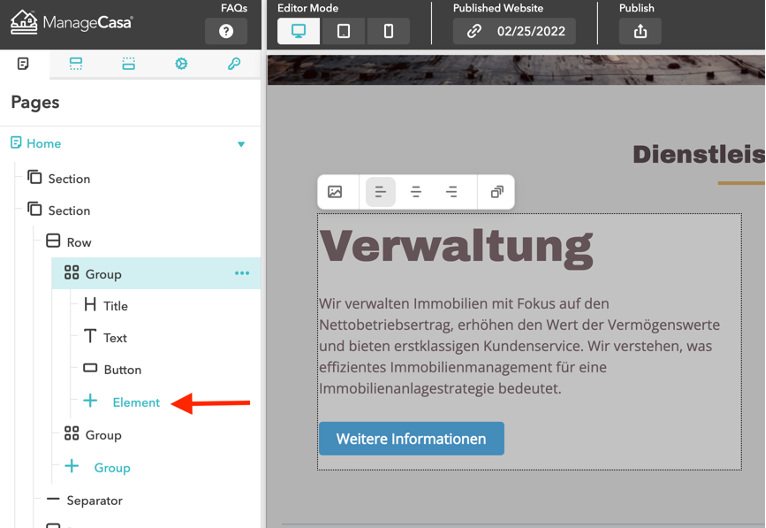
Task: Collapse the Home page dropdown arrow
Action: (x=241, y=144)
